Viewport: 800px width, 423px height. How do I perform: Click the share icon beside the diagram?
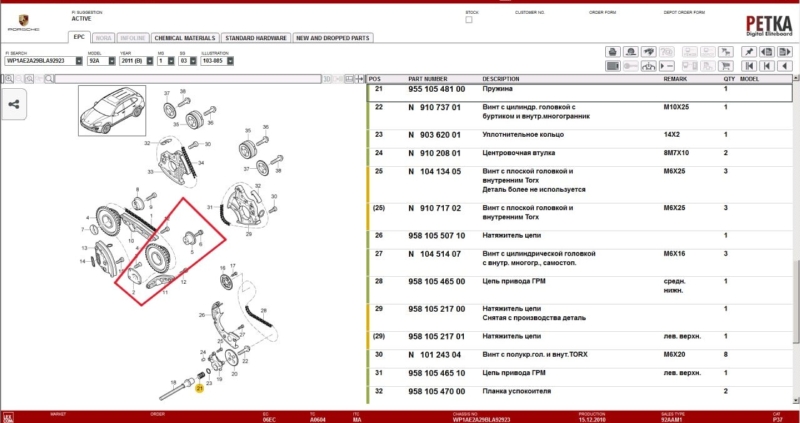coord(15,102)
